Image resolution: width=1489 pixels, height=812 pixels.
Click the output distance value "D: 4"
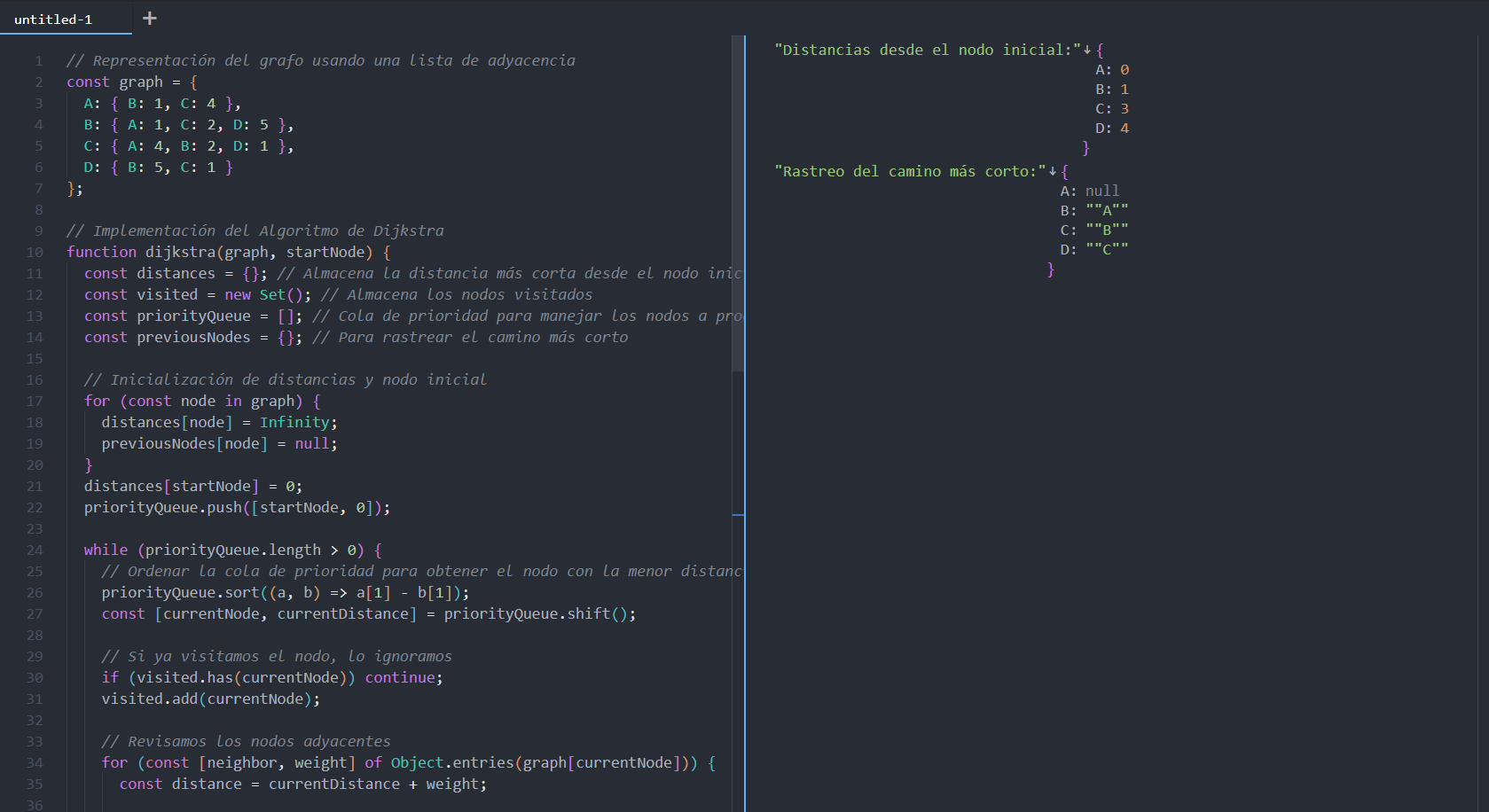1112,129
